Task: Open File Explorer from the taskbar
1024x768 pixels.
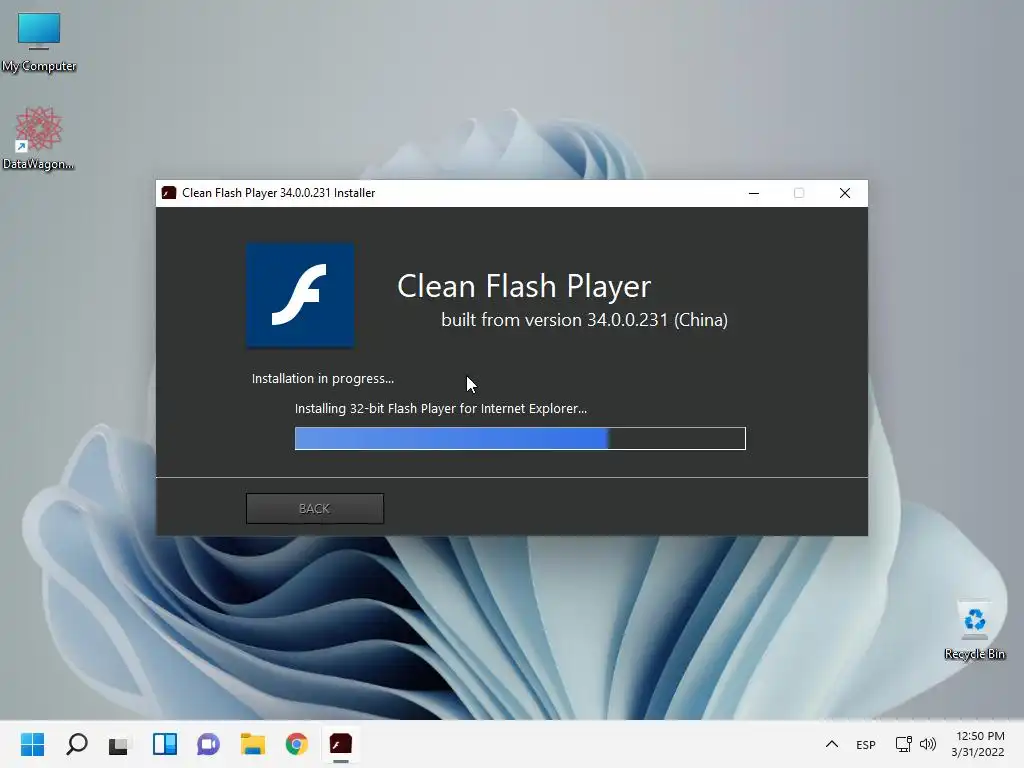Action: click(x=253, y=744)
